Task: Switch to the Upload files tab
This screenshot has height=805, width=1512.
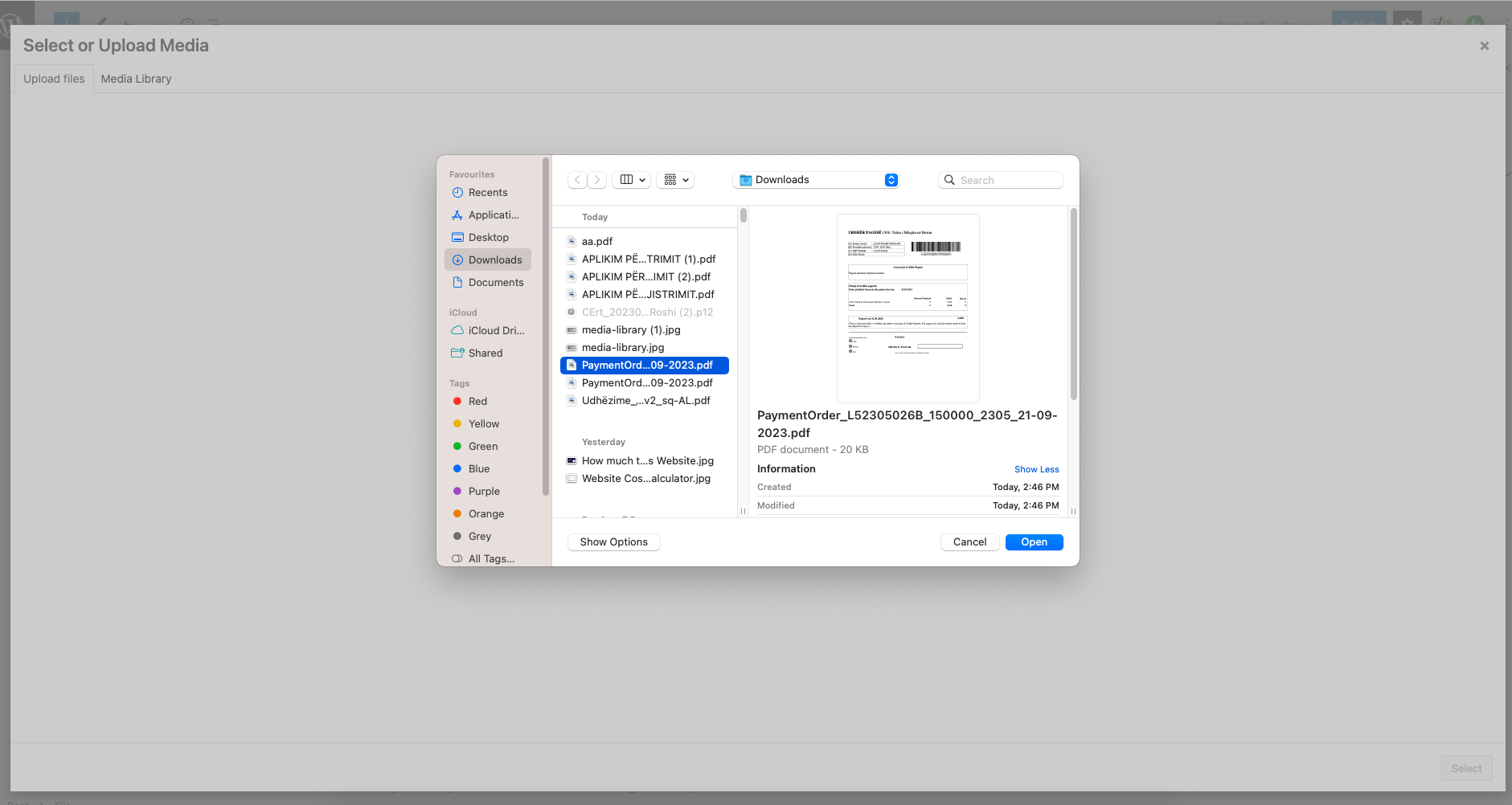Action: (x=53, y=78)
